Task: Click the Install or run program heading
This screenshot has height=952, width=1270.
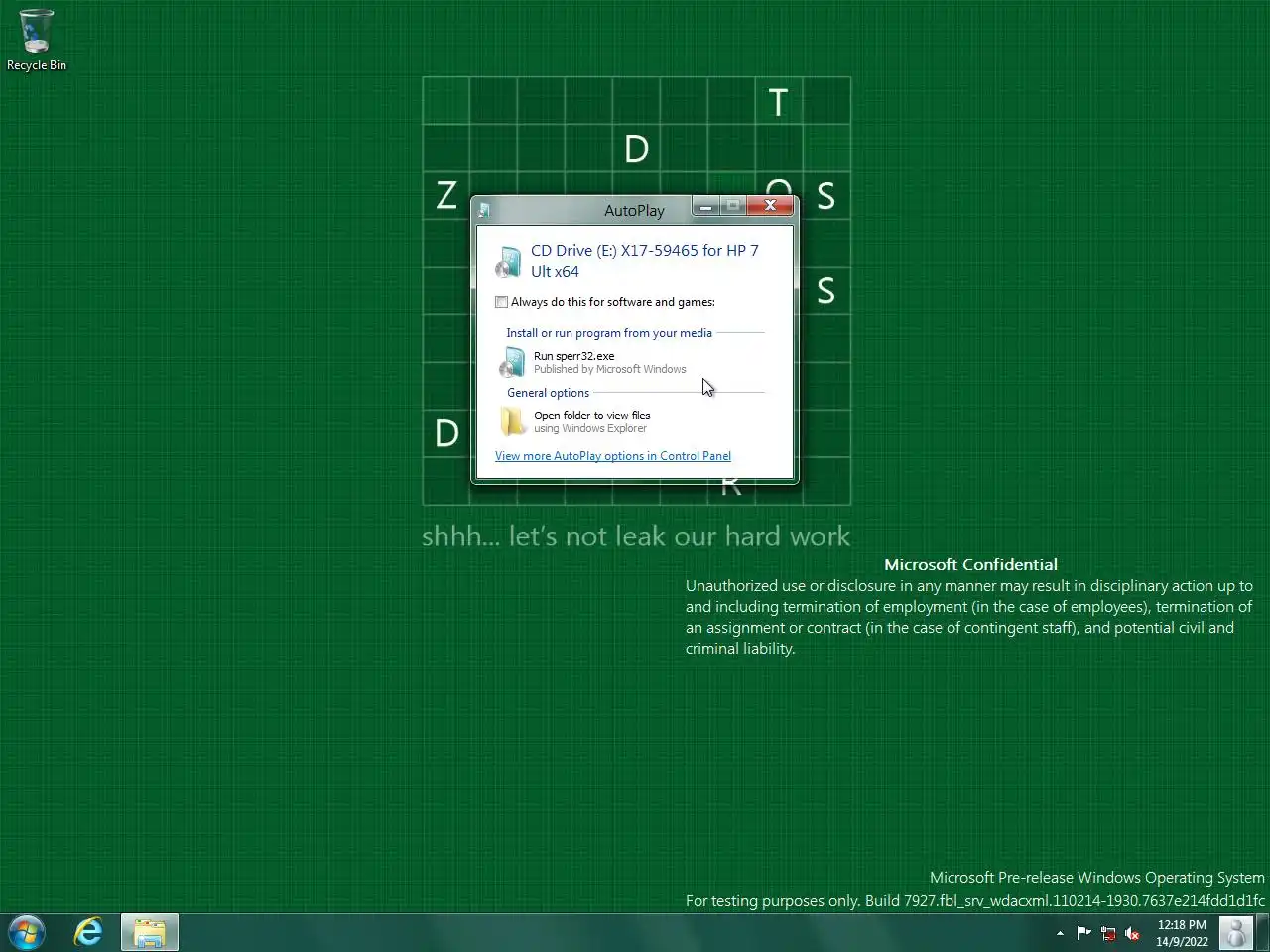Action: 609,333
